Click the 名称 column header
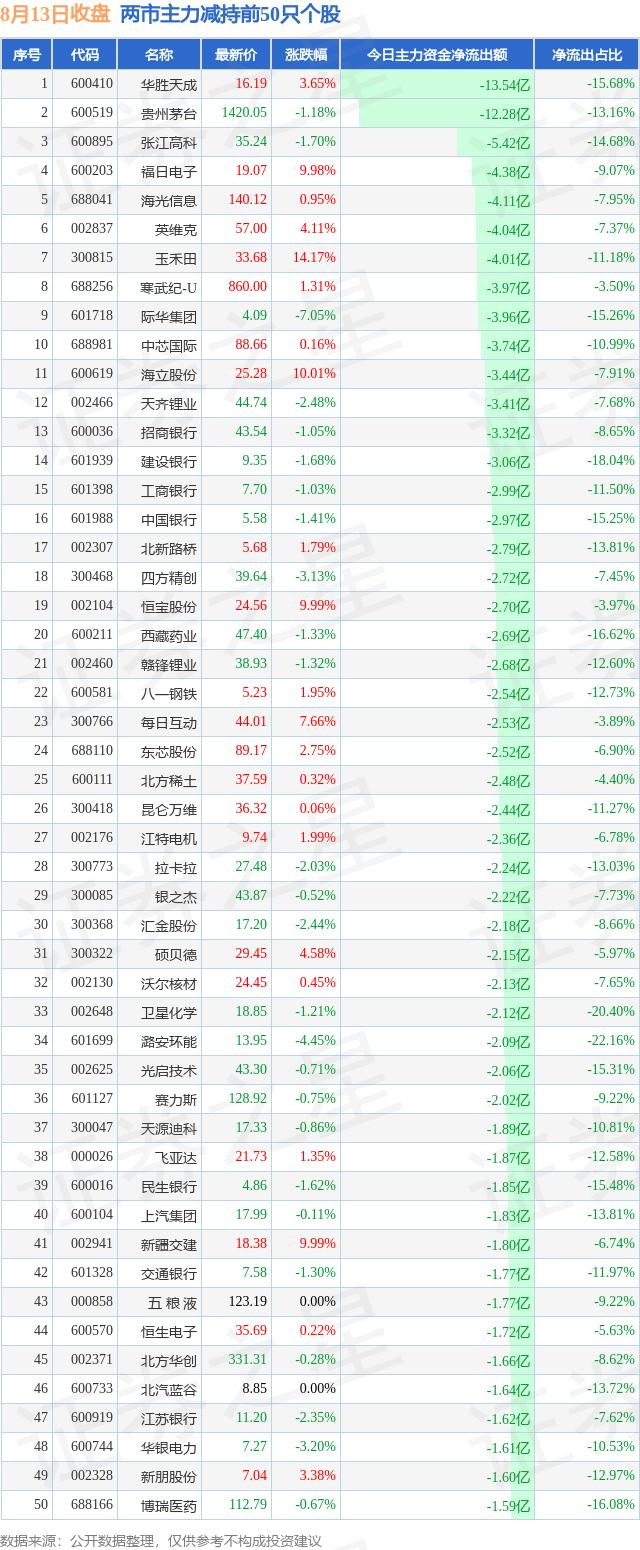Viewport: 640px width, 1550px height. [159, 55]
